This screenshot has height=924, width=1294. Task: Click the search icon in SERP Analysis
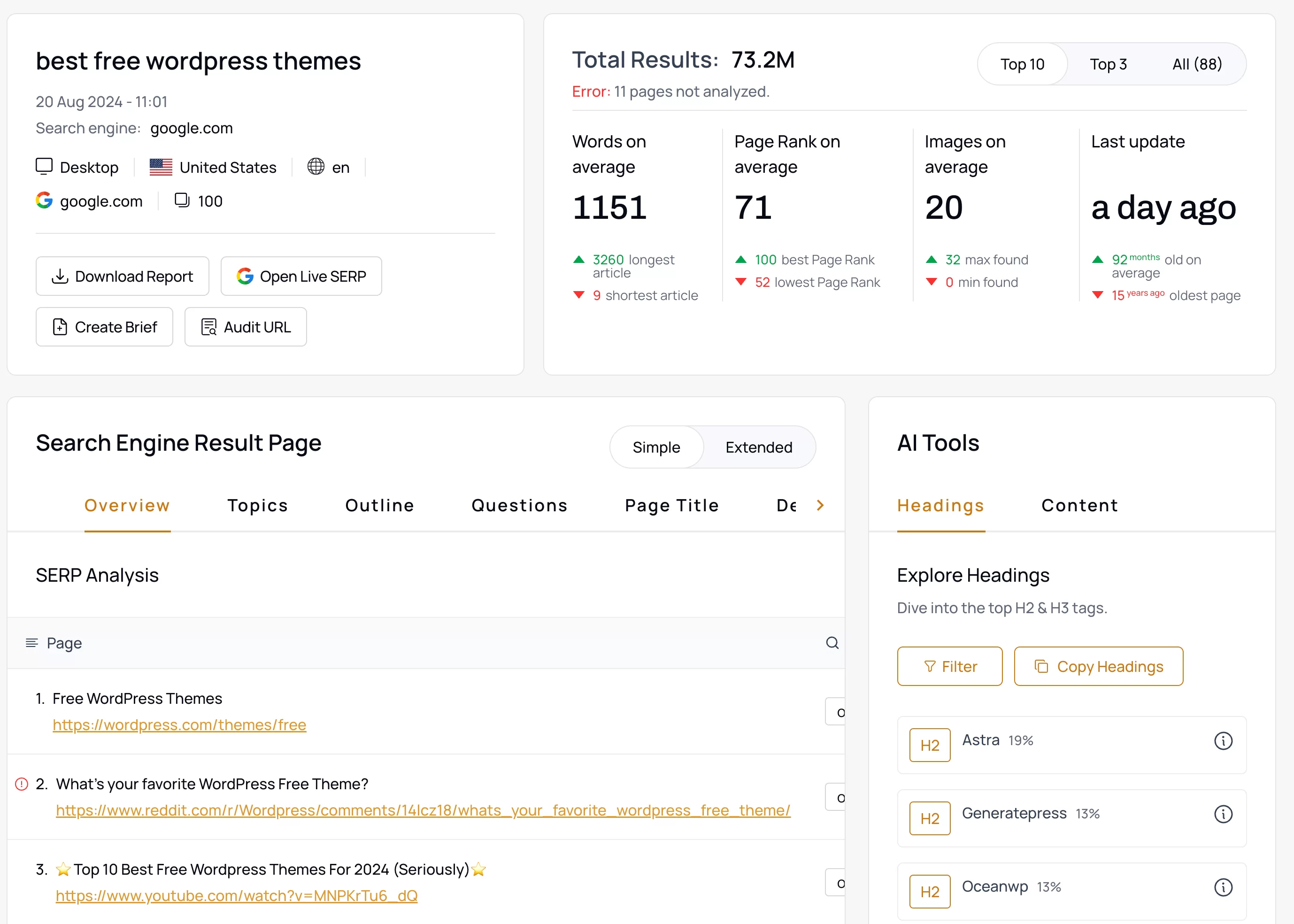[833, 643]
